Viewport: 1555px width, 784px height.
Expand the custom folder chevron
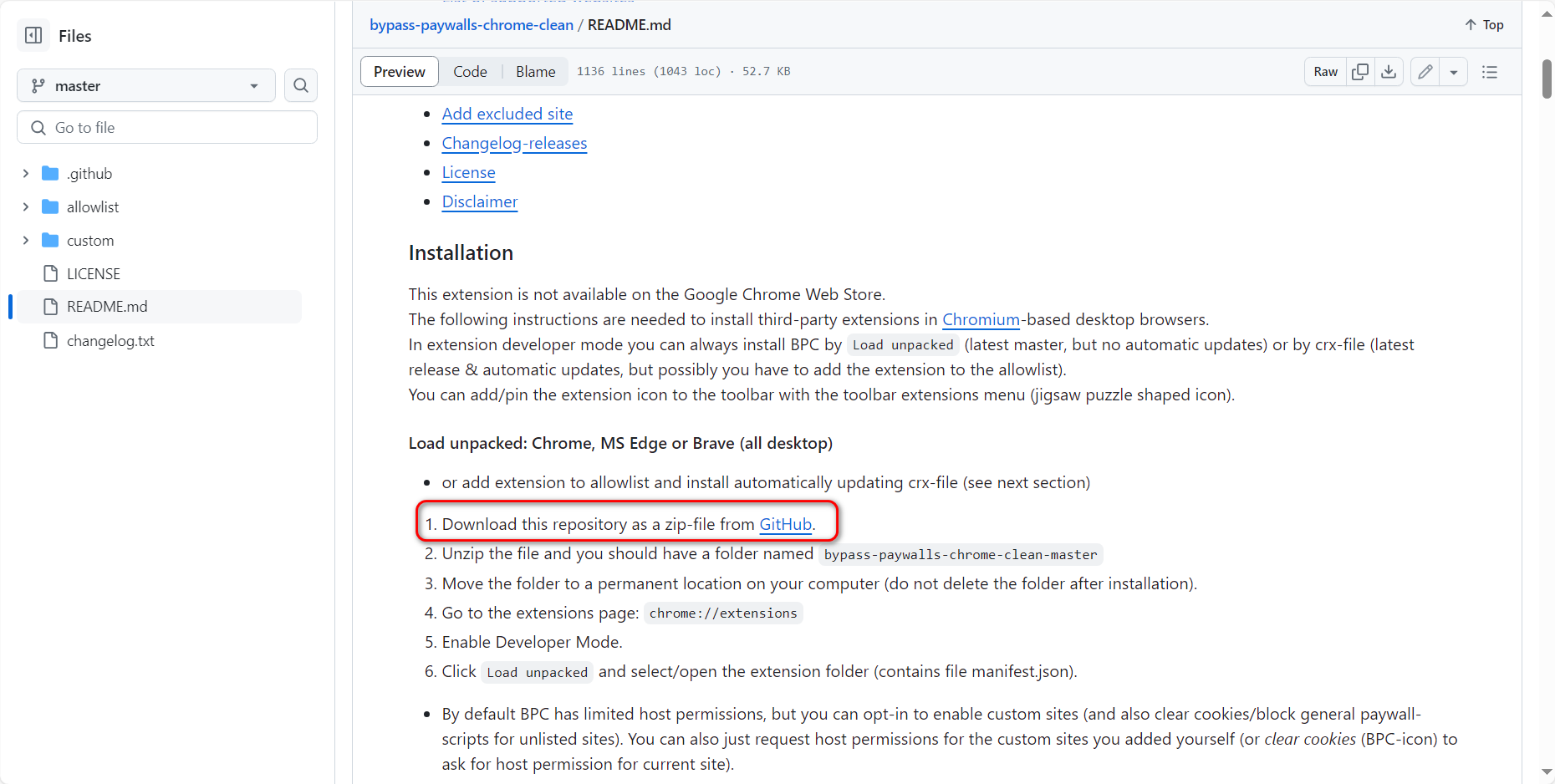(x=26, y=240)
